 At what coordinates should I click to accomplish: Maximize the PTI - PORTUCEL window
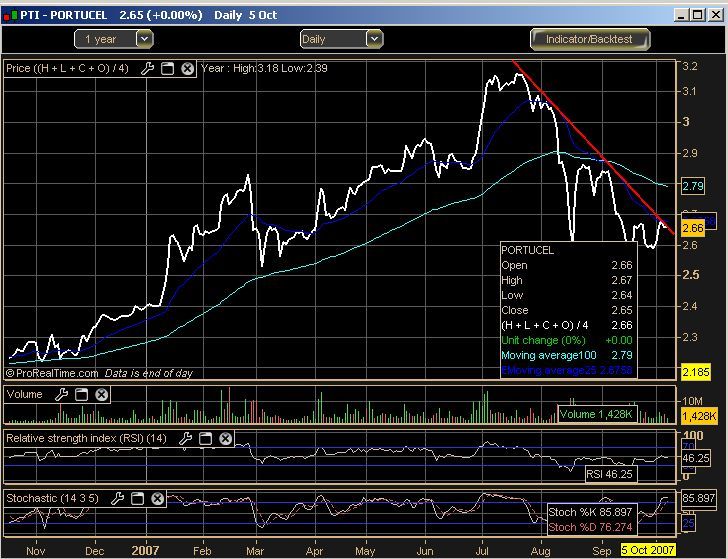697,15
